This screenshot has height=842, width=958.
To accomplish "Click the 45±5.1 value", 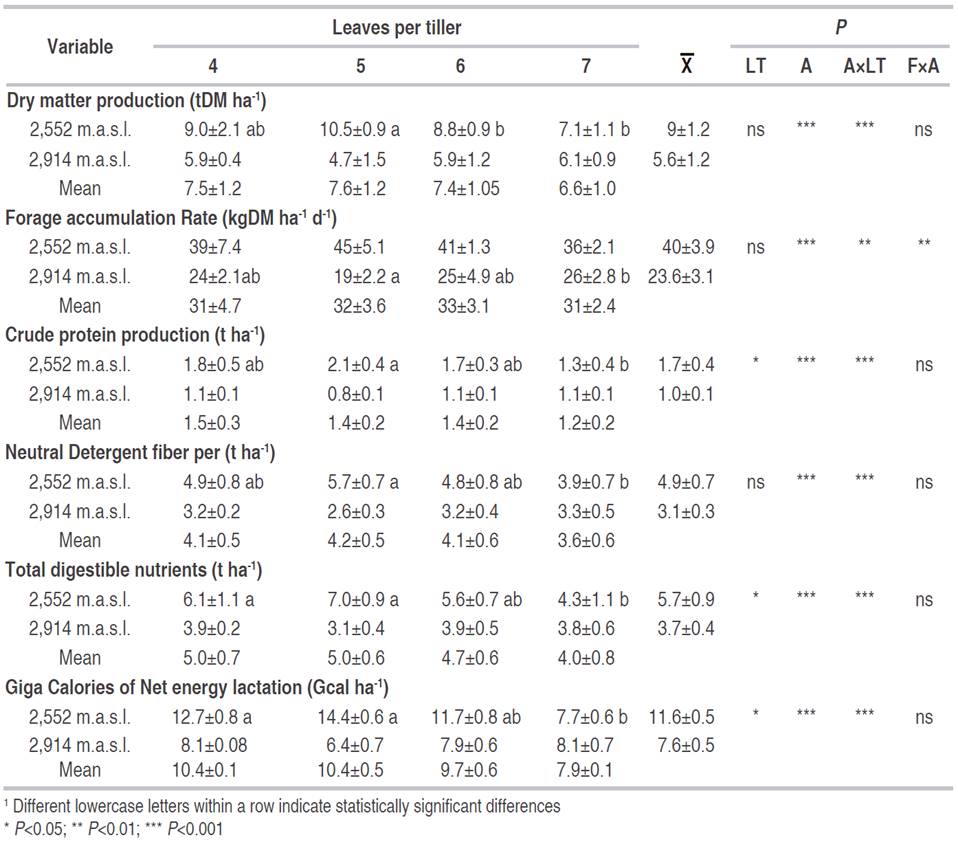I will point(360,247).
